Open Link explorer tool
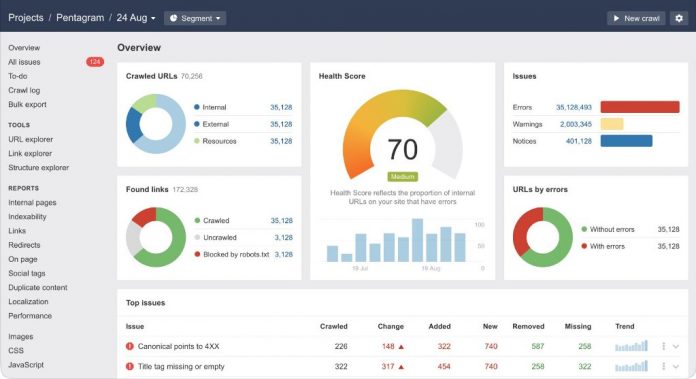 (30, 154)
